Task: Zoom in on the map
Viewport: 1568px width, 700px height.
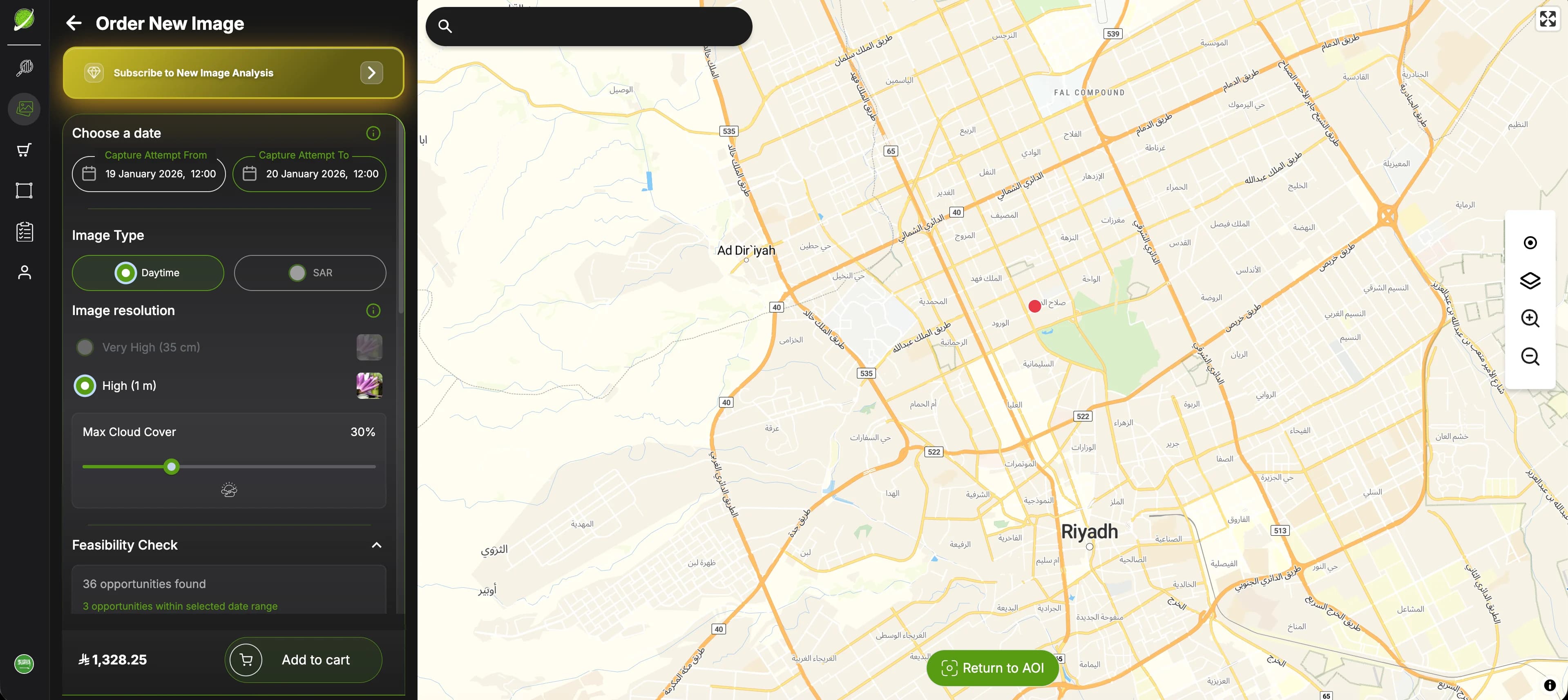Action: (1530, 318)
